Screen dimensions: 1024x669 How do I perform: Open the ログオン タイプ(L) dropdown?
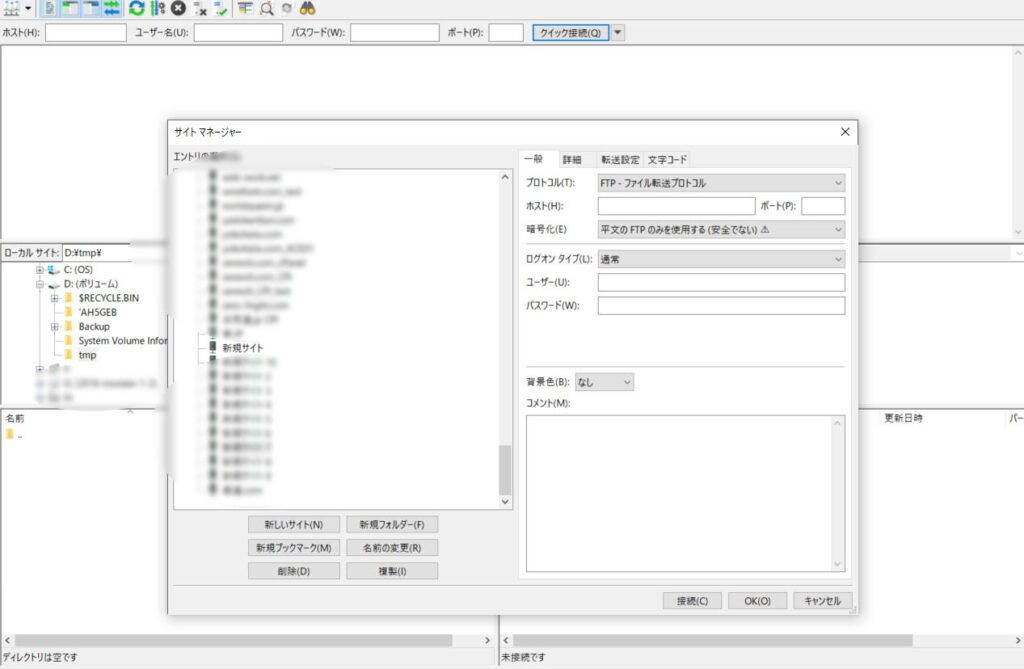coord(722,259)
